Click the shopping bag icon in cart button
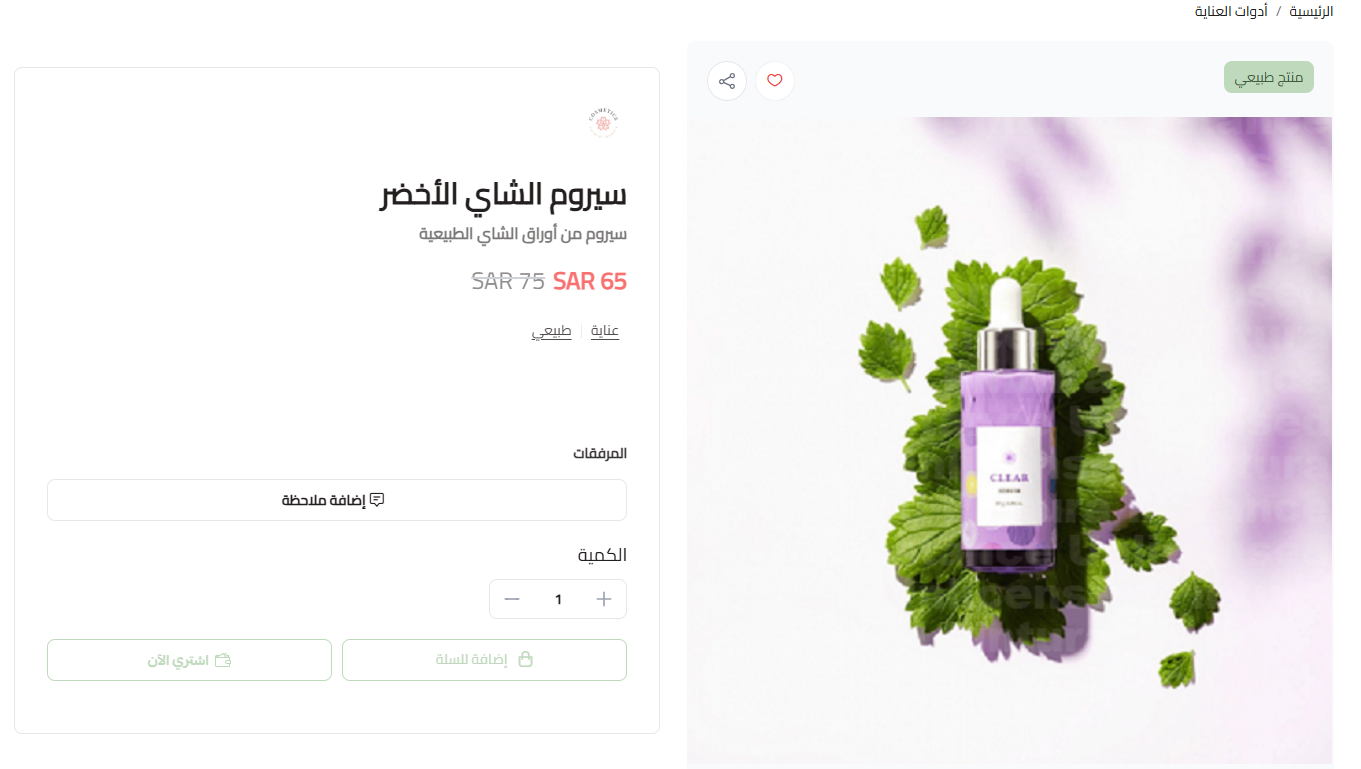The height and width of the screenshot is (769, 1361). 525,660
